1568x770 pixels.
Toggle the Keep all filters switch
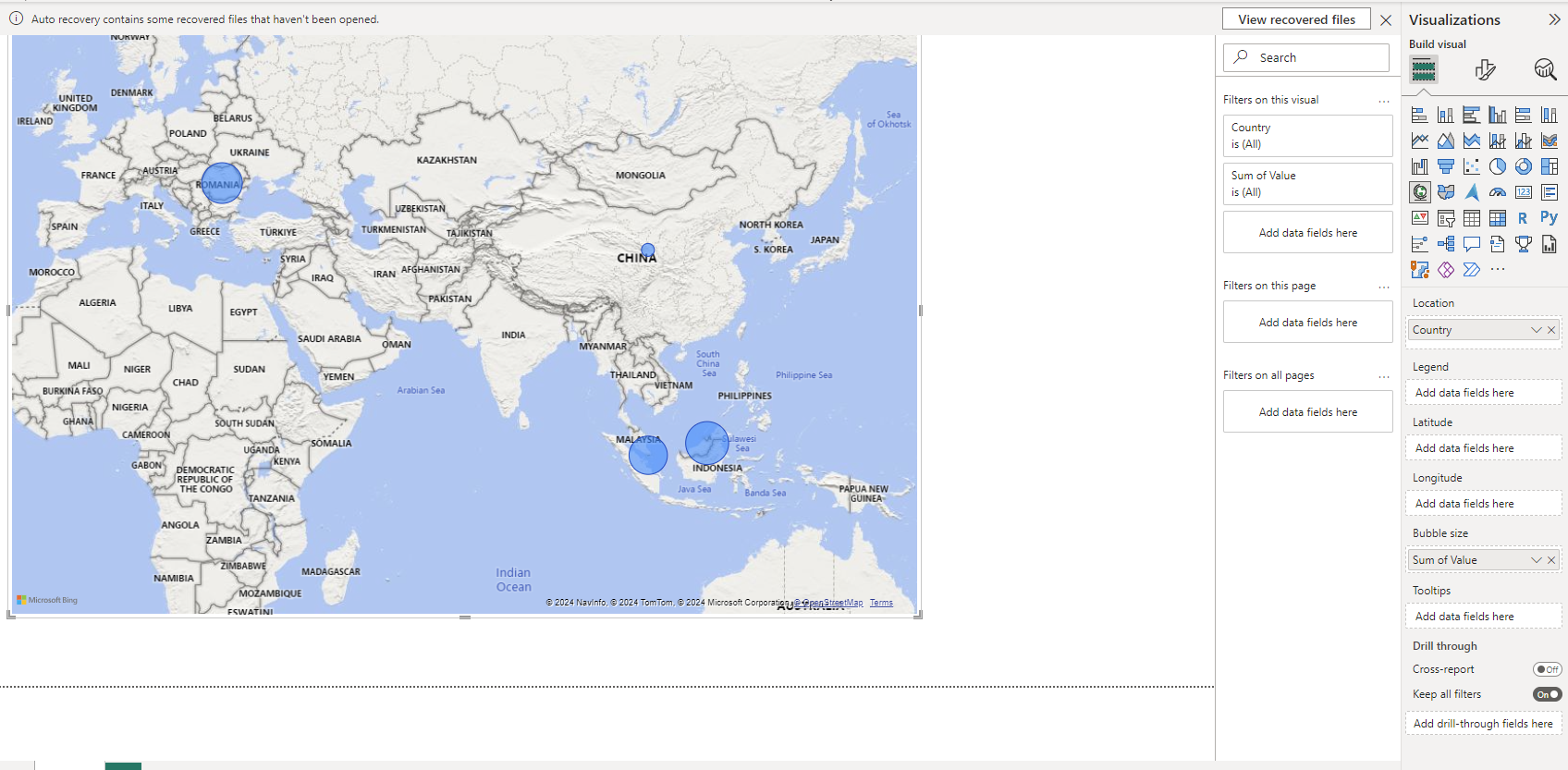coord(1547,694)
